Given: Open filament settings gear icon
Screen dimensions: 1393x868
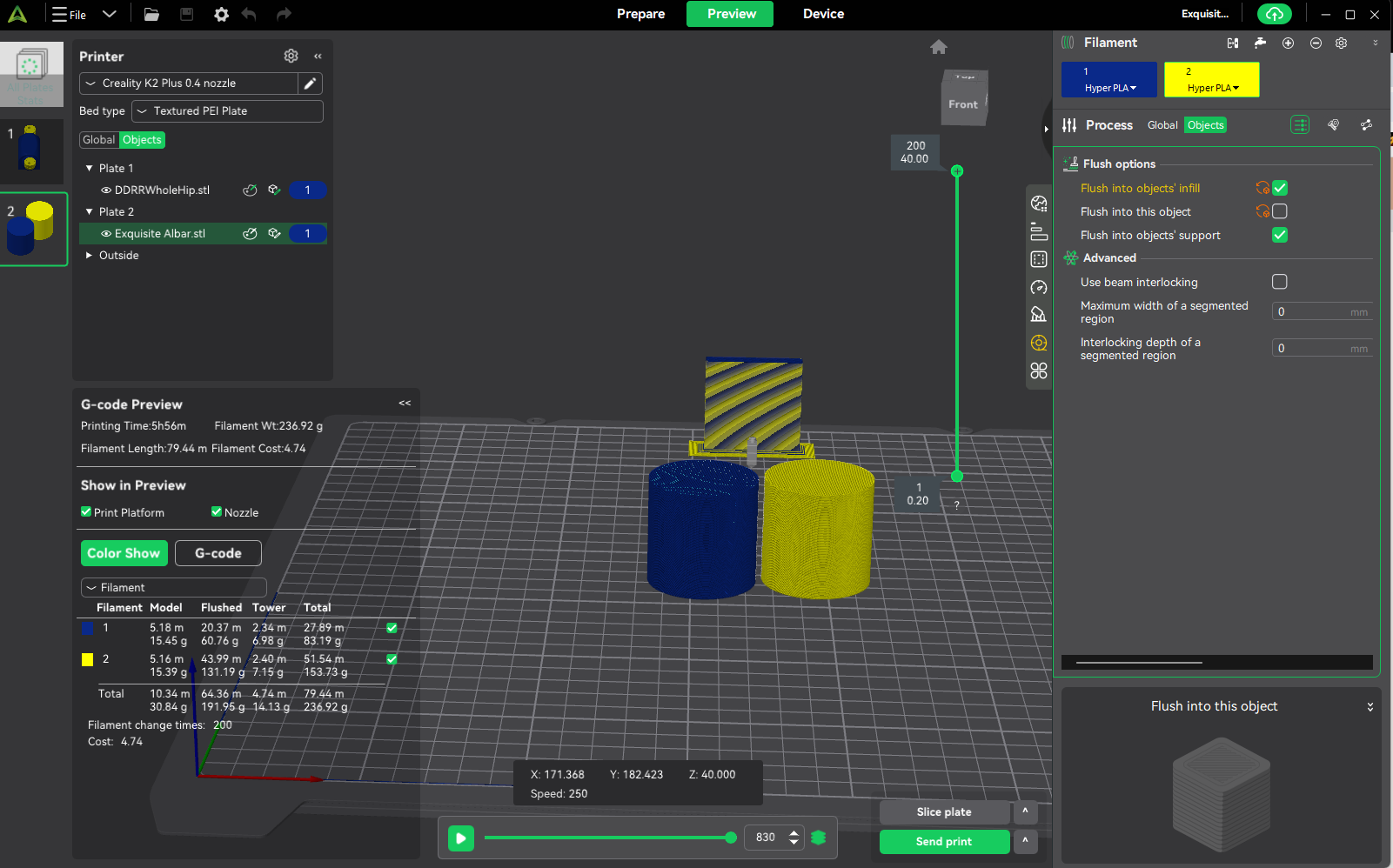Looking at the screenshot, I should 1342,43.
